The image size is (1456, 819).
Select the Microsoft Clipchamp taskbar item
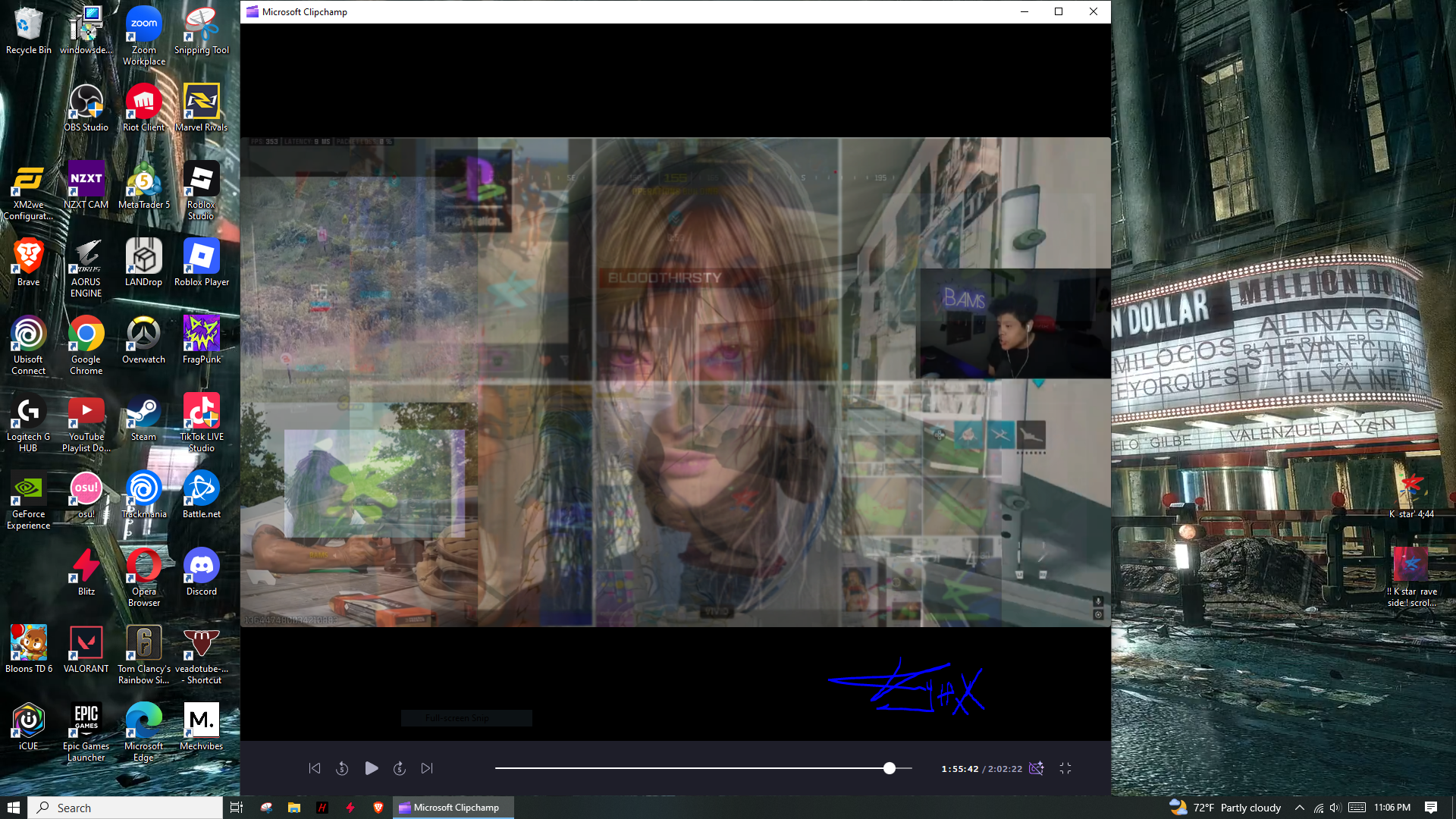click(453, 808)
